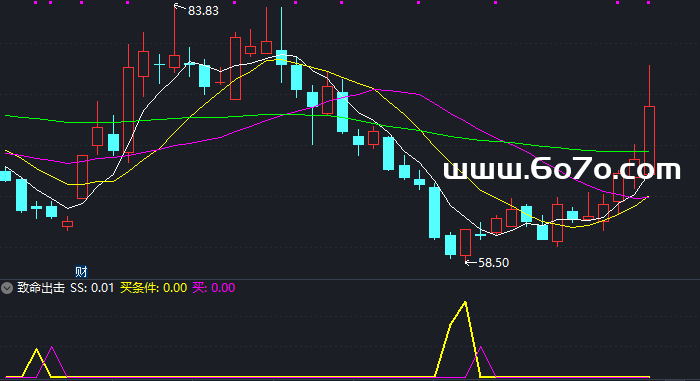Select the last tall red candlestick
Image resolution: width=700 pixels, height=381 pixels.
[x=649, y=131]
